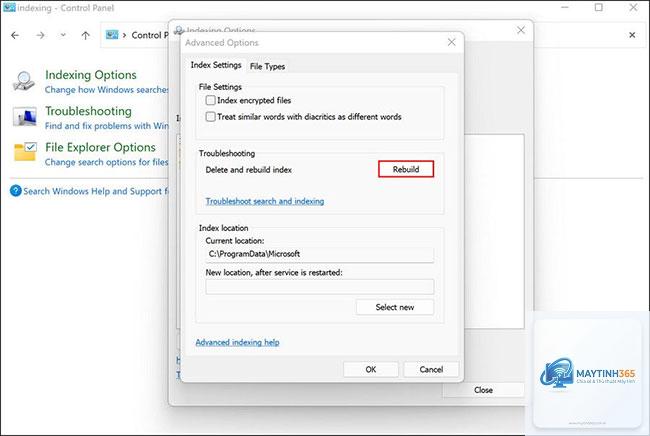Click Control Panel breadcrumb in address bar
Viewport: 650px width, 436px height.
pyautogui.click(x=150, y=35)
